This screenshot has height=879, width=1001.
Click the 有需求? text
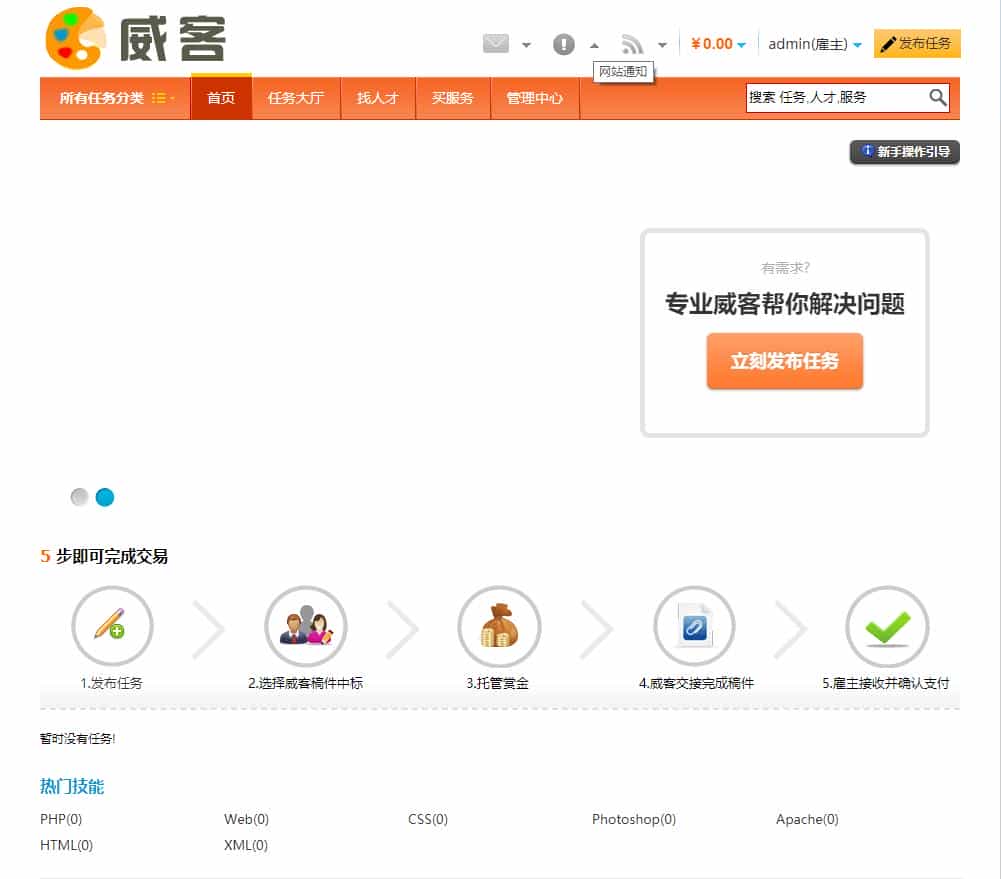pos(785,267)
